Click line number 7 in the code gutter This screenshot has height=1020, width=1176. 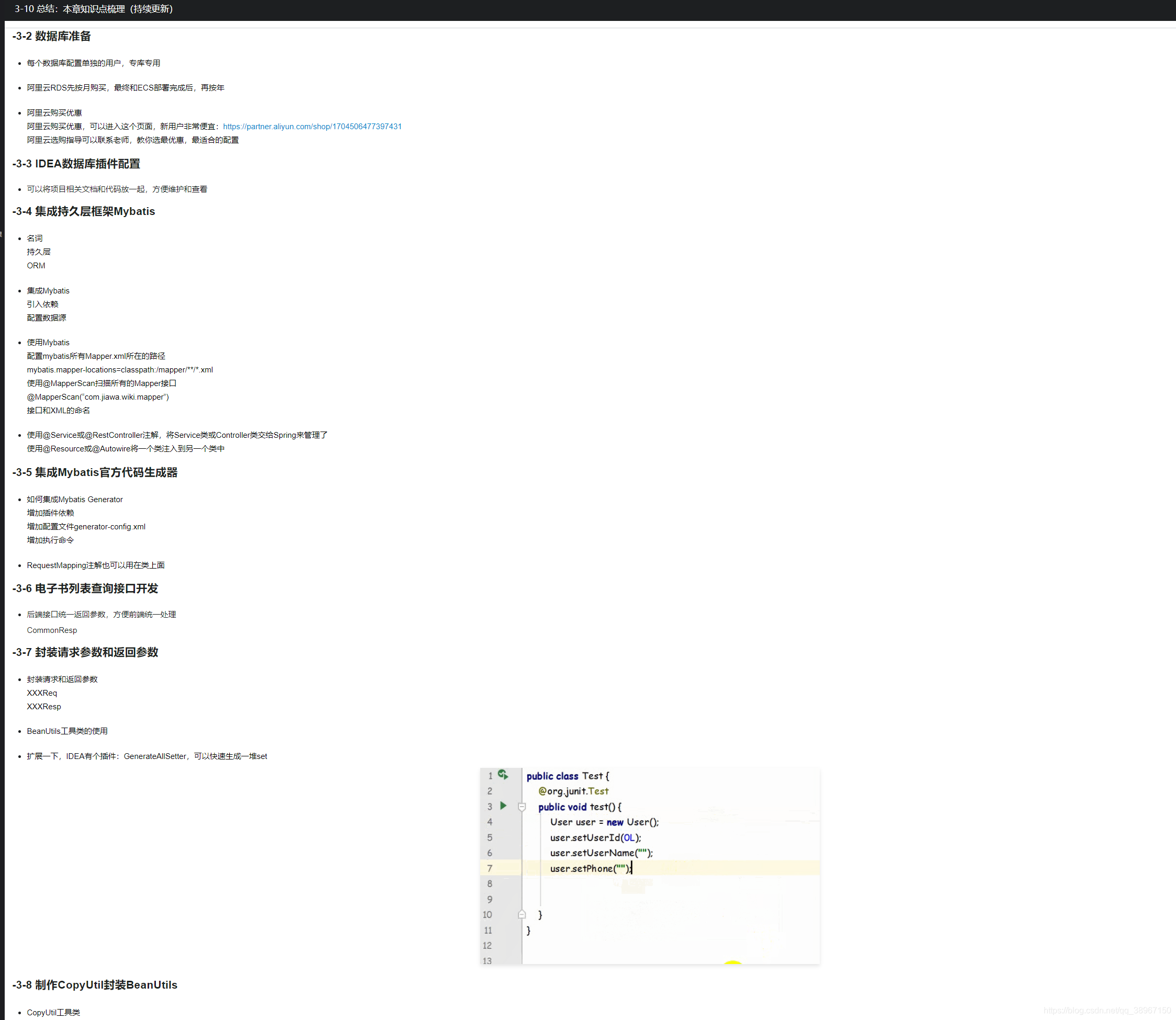[490, 868]
